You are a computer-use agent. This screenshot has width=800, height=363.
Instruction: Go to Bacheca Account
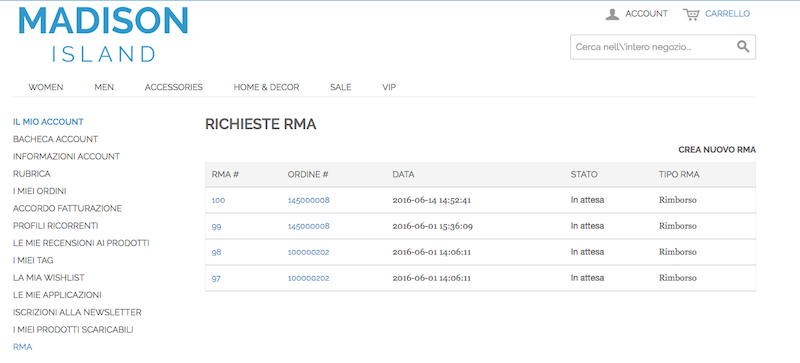[x=56, y=139]
